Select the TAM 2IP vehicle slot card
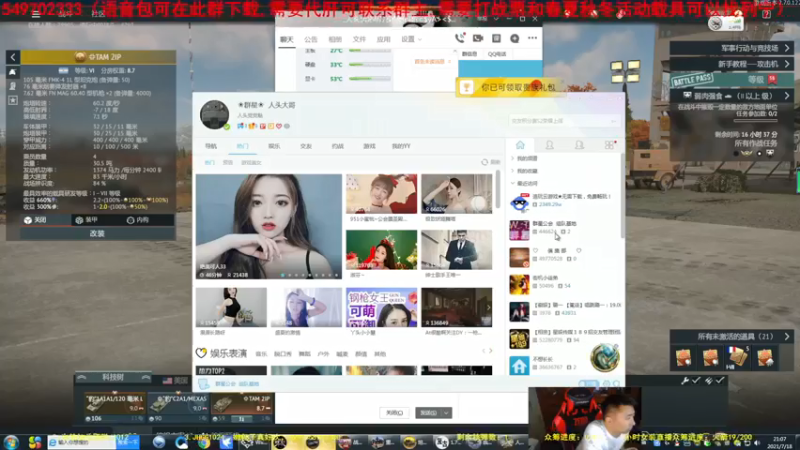 (x=242, y=408)
